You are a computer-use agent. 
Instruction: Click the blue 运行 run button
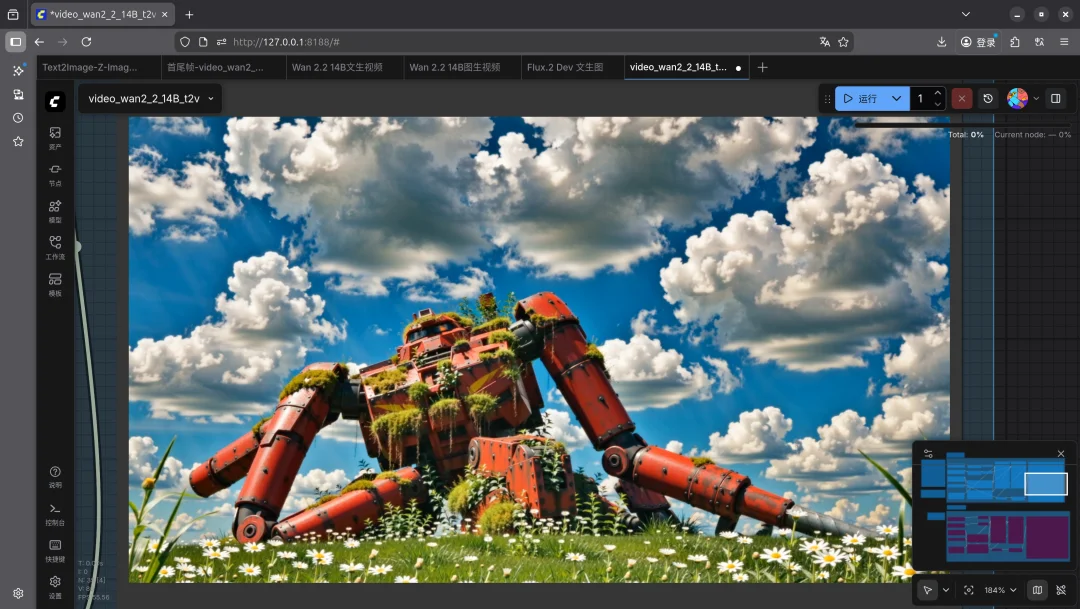pos(860,99)
